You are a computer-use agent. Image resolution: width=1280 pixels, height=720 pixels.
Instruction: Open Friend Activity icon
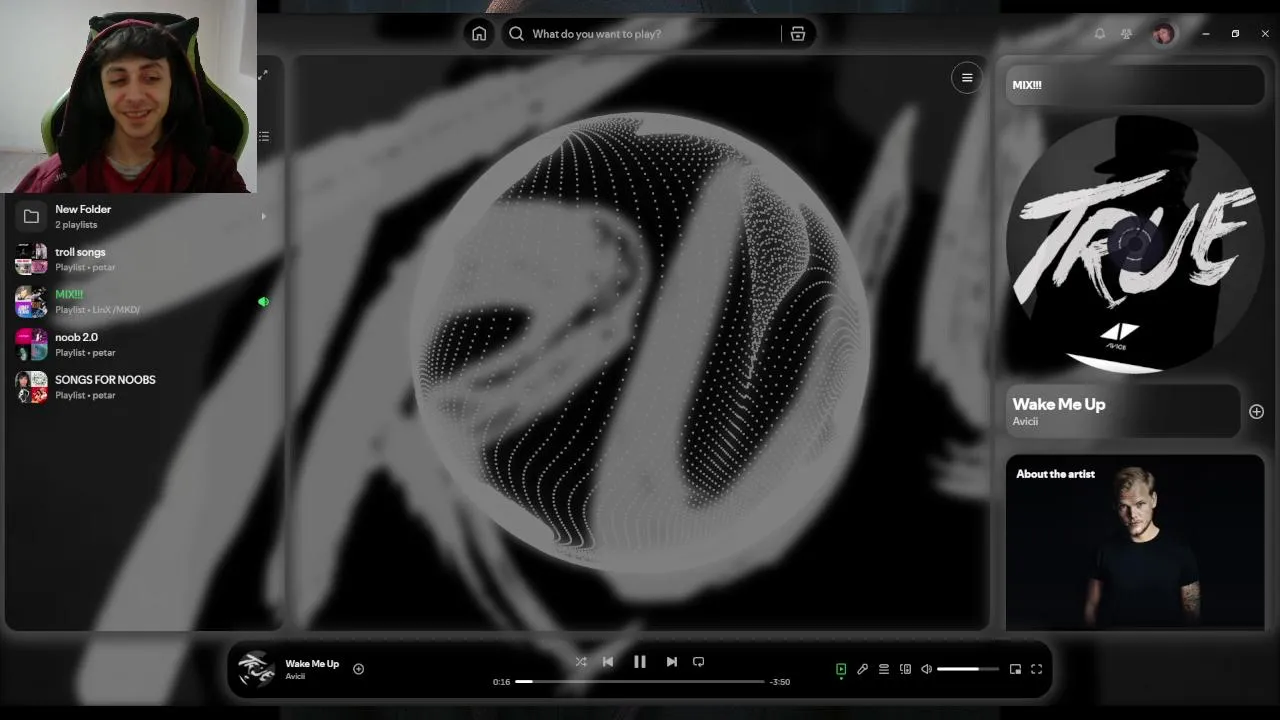pyautogui.click(x=1127, y=34)
